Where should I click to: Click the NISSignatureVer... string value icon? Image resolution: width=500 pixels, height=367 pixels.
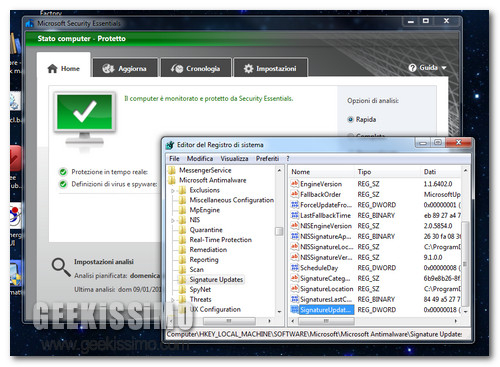(x=295, y=257)
